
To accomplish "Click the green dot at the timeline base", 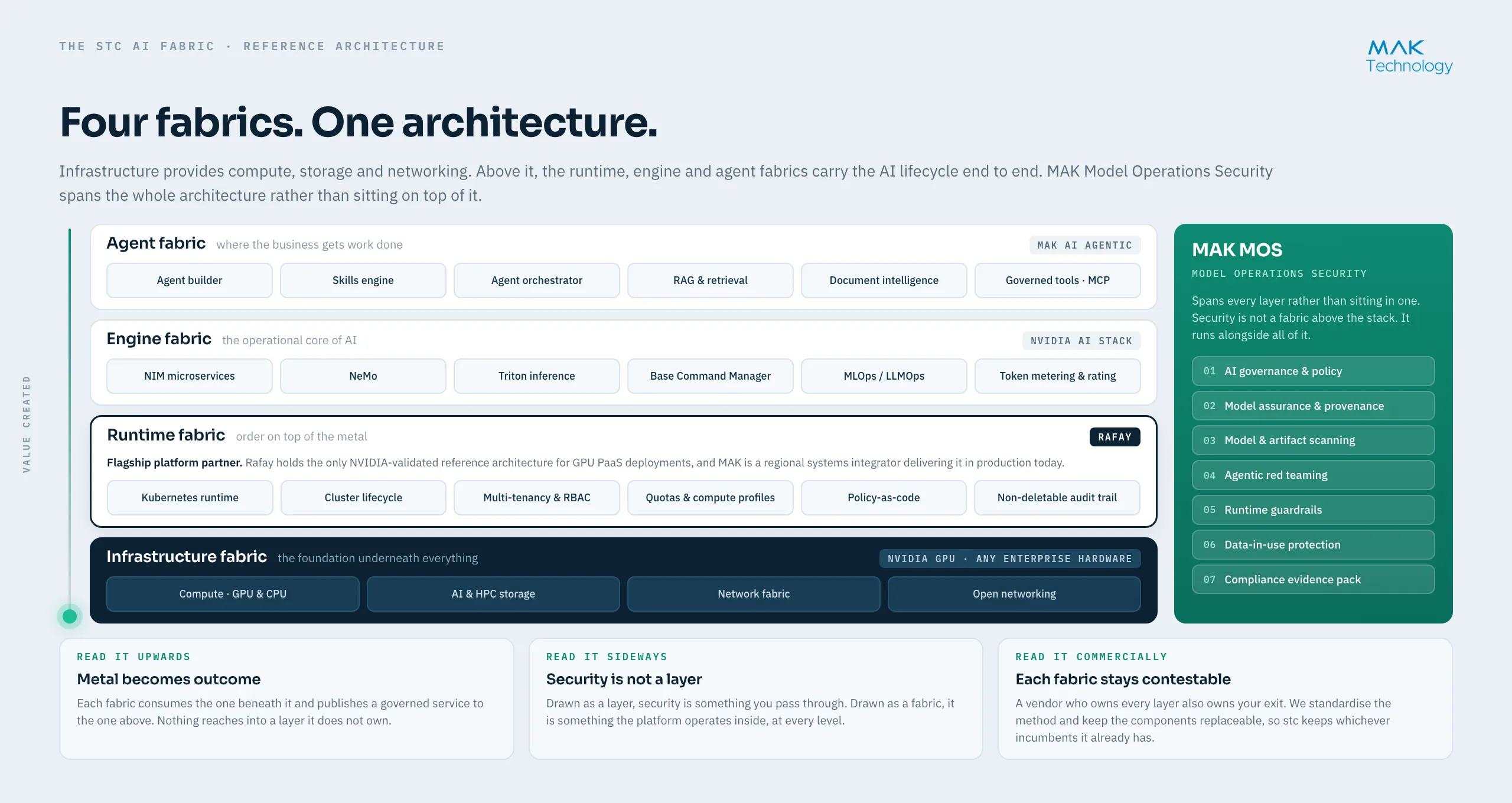I will [70, 616].
